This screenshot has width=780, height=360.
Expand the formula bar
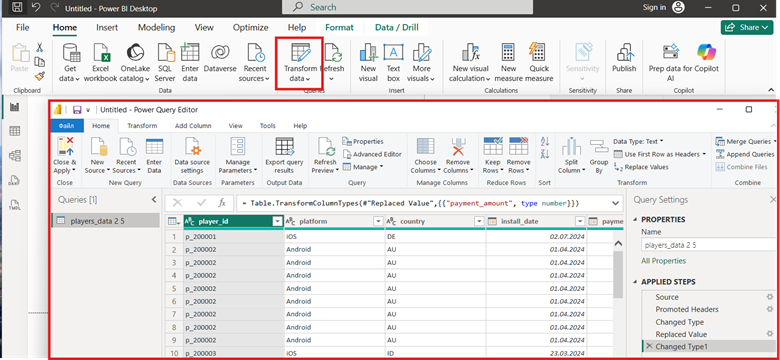point(616,203)
